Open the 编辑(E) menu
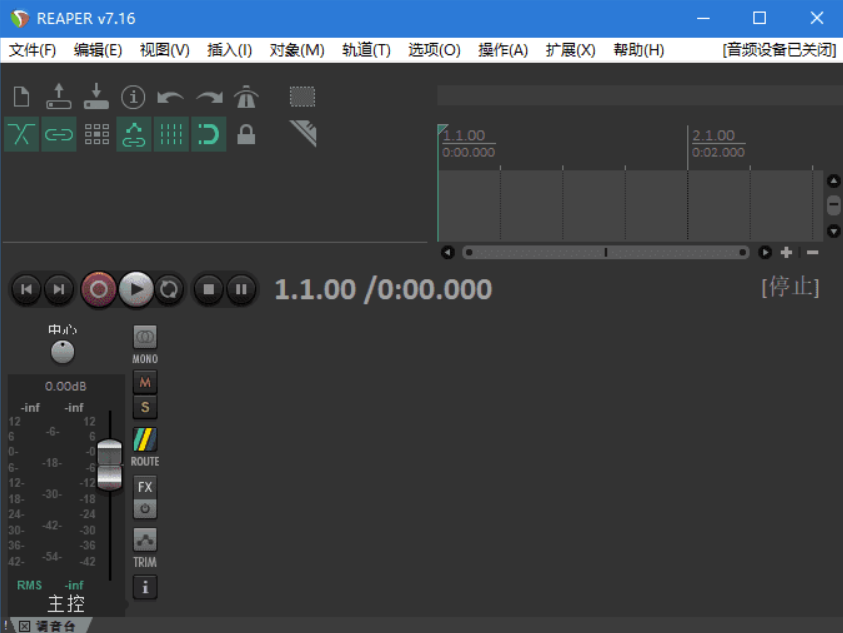This screenshot has height=633, width=843. point(98,50)
